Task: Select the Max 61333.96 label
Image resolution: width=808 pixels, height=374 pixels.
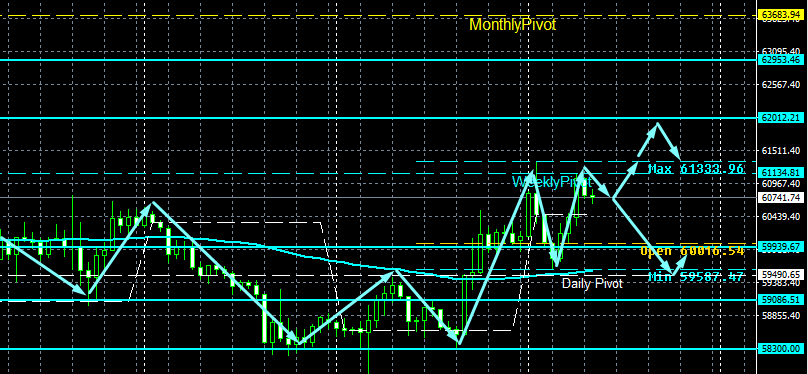Action: pyautogui.click(x=696, y=169)
